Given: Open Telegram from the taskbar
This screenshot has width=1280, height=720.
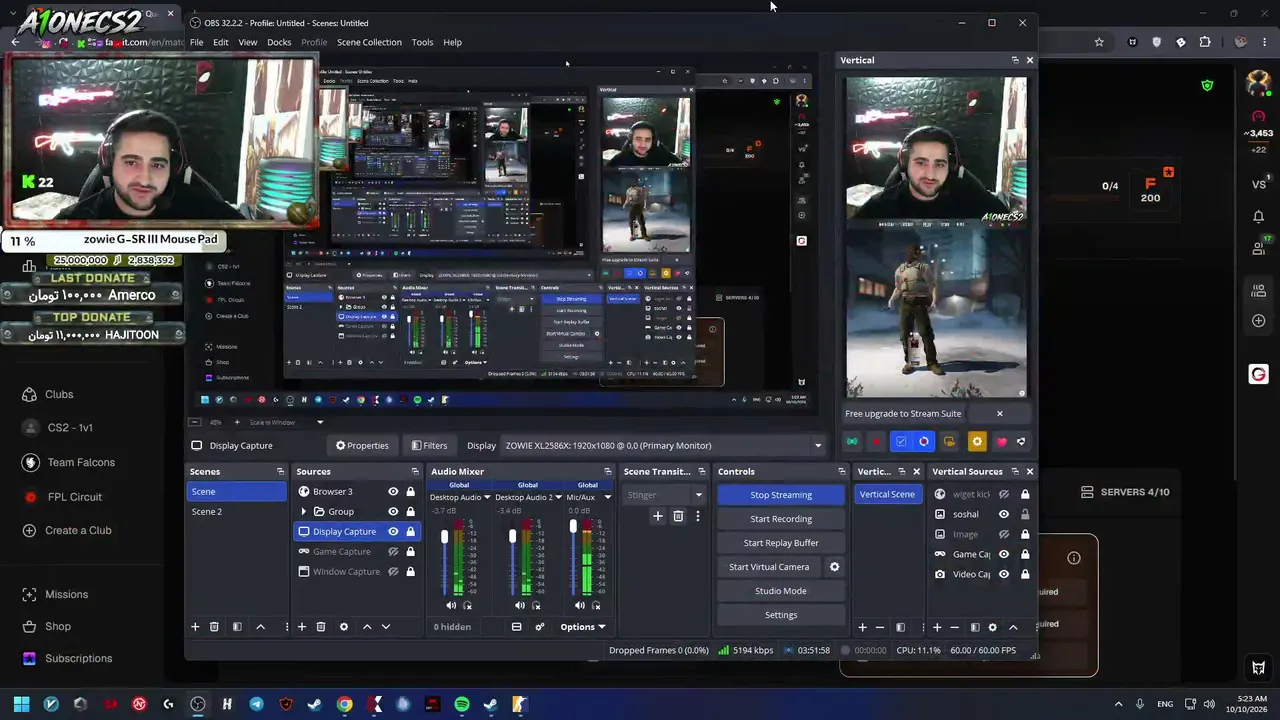Looking at the screenshot, I should tap(256, 704).
